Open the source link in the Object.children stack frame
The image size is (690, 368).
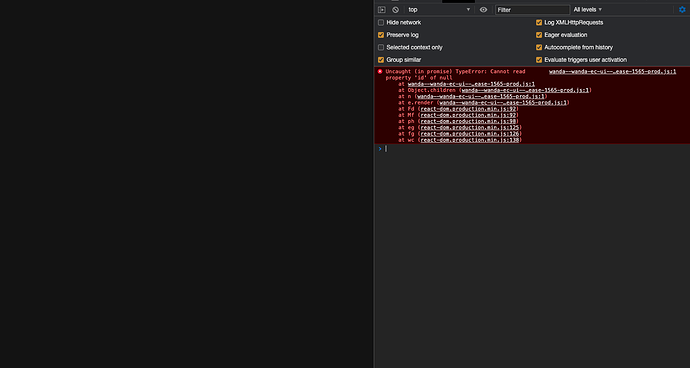click(525, 90)
